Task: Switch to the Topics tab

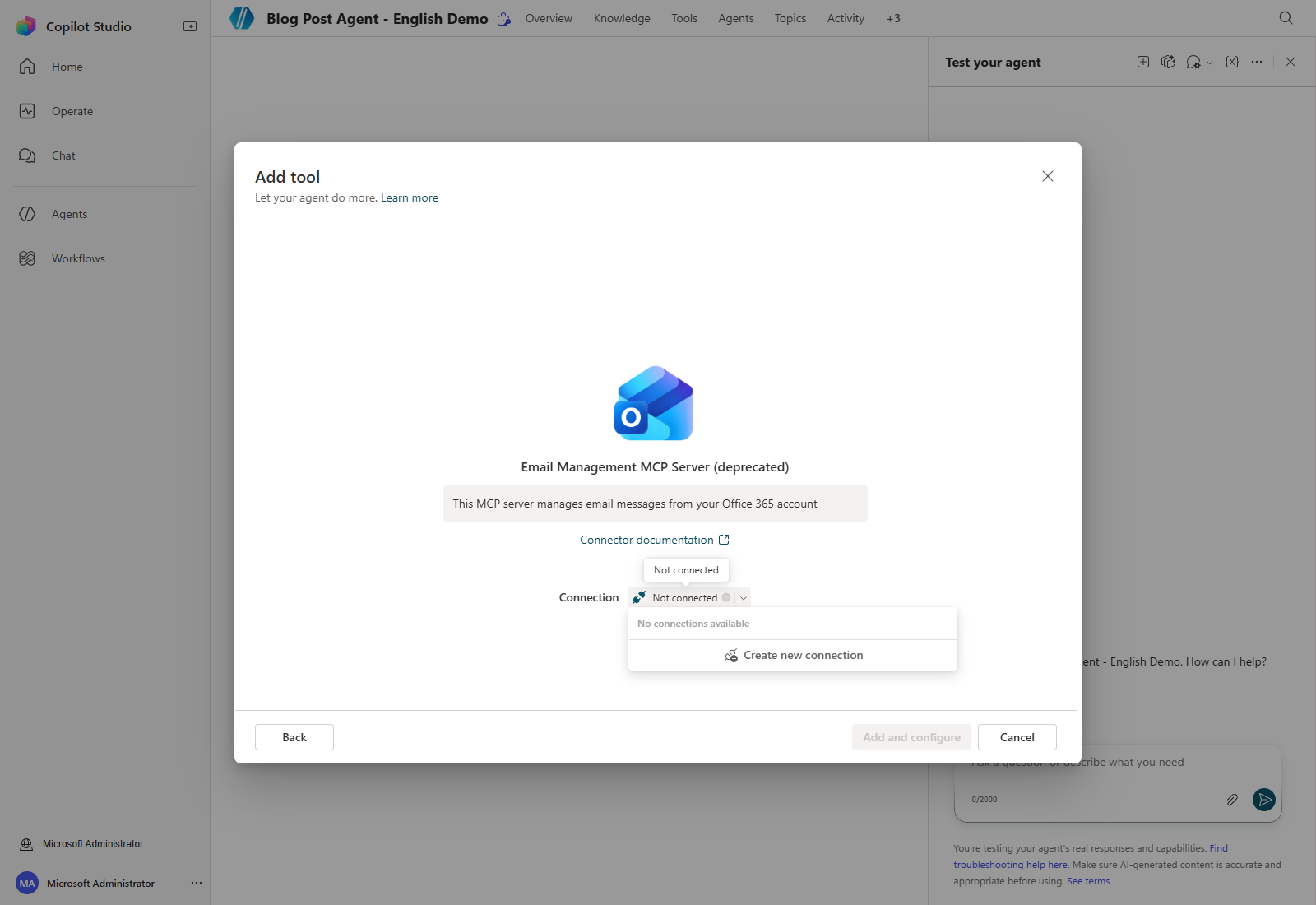Action: point(790,18)
